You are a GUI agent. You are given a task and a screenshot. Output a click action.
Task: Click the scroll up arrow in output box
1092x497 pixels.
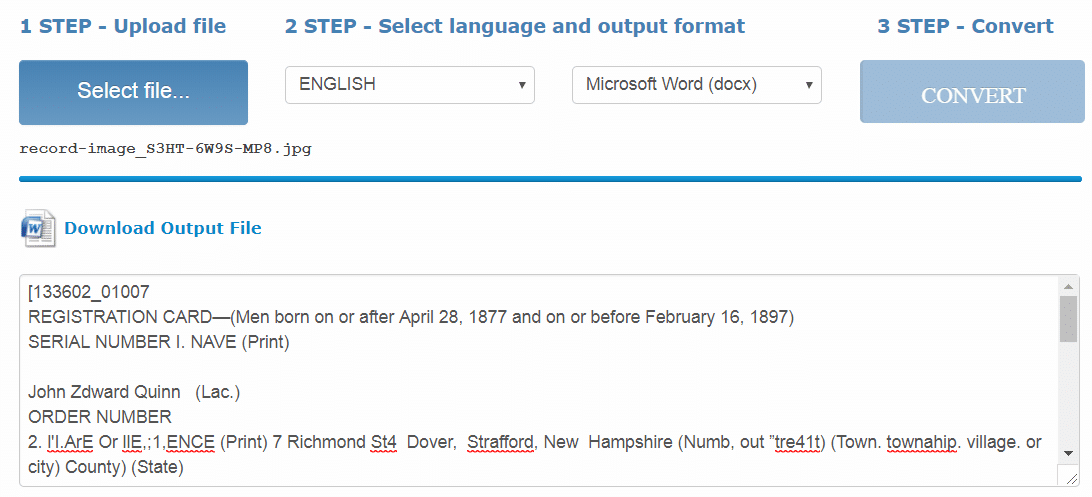point(1068,286)
